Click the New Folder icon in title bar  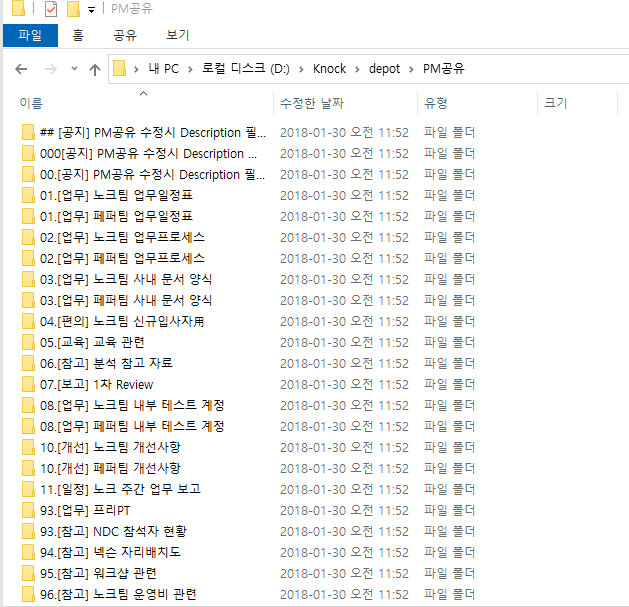coord(72,10)
